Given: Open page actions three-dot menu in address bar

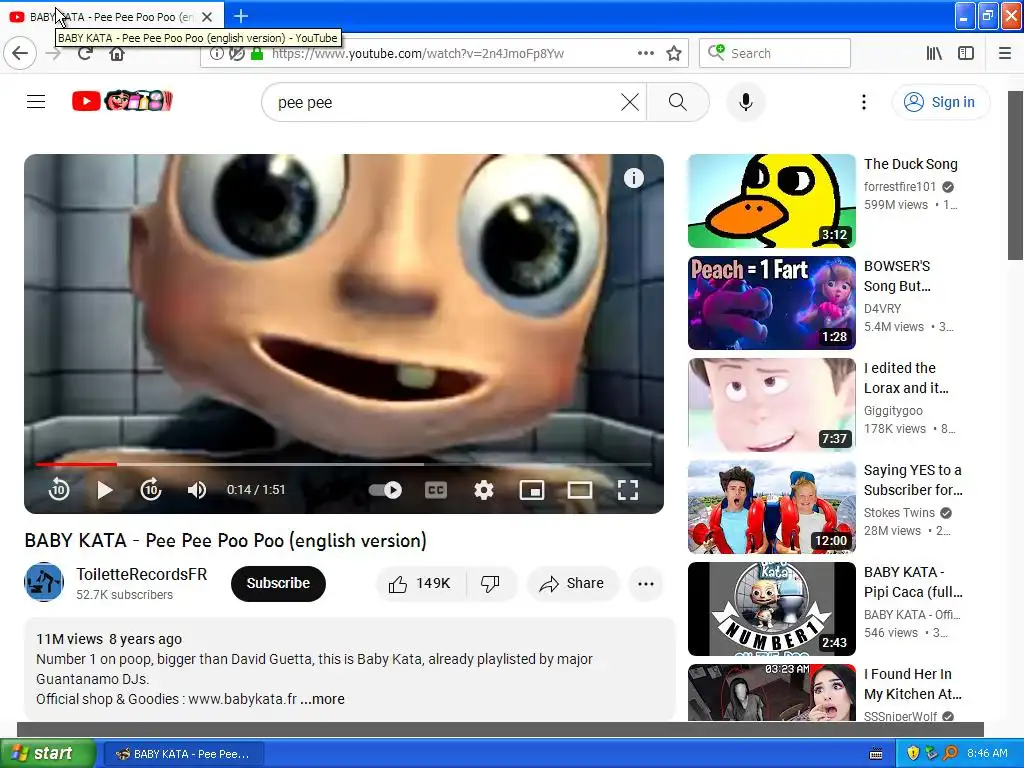Looking at the screenshot, I should pos(645,54).
